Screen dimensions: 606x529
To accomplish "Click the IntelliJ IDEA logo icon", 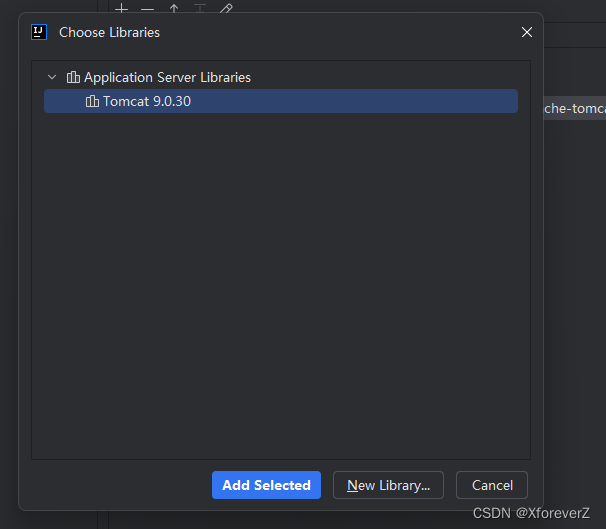I will coord(39,32).
